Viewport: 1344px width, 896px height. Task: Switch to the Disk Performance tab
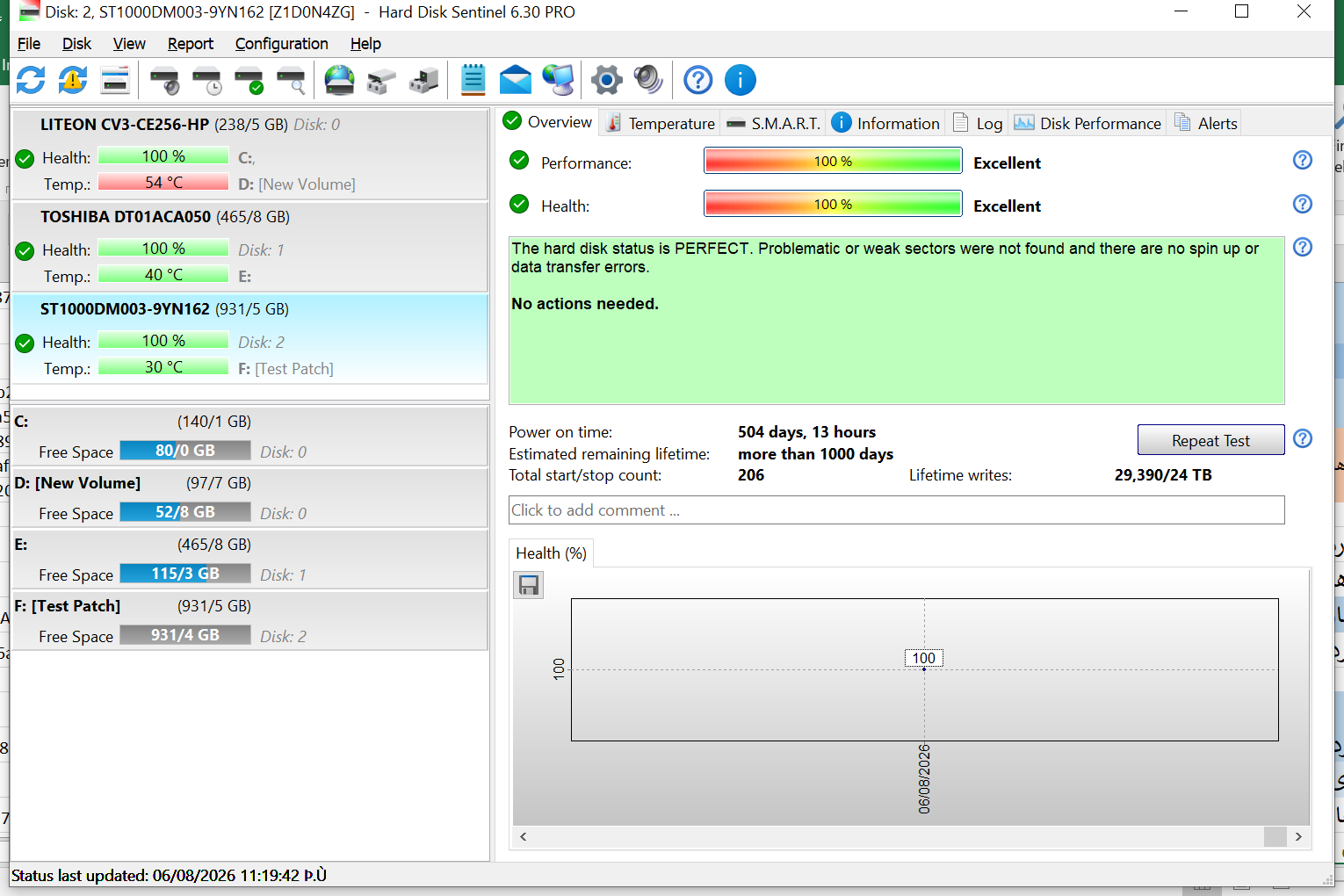1088,123
